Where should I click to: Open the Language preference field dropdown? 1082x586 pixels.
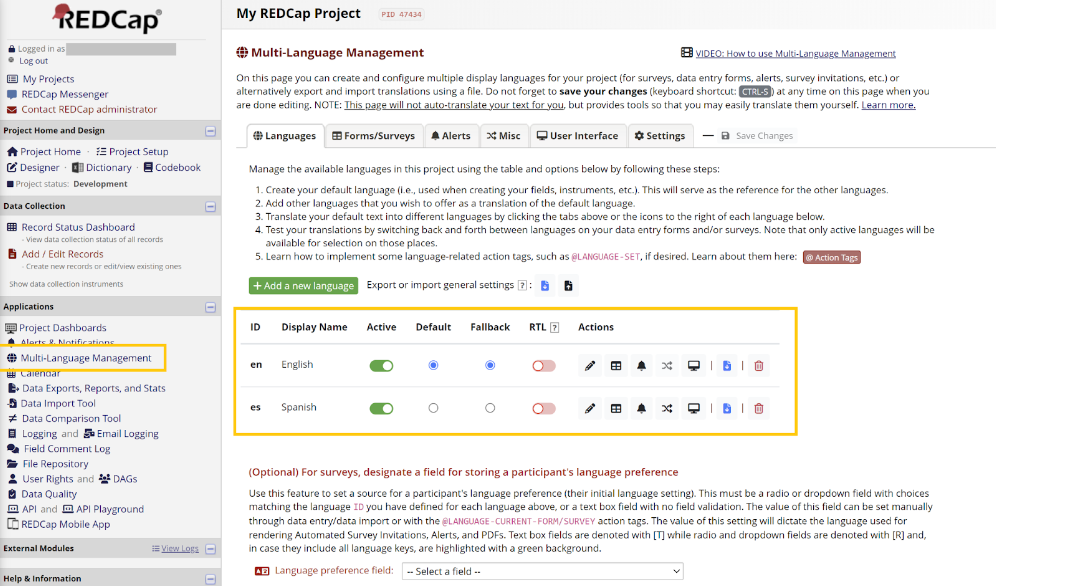[x=542, y=571]
